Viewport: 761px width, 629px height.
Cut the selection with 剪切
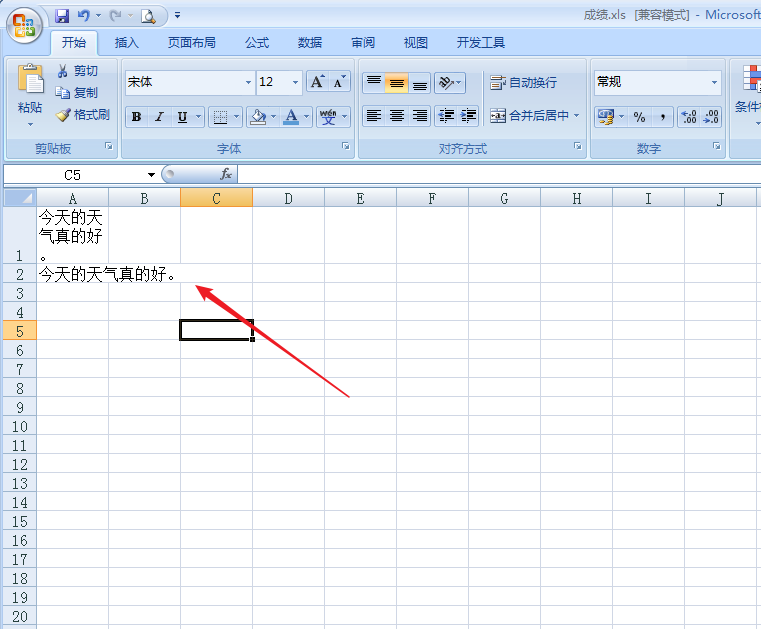(77, 71)
